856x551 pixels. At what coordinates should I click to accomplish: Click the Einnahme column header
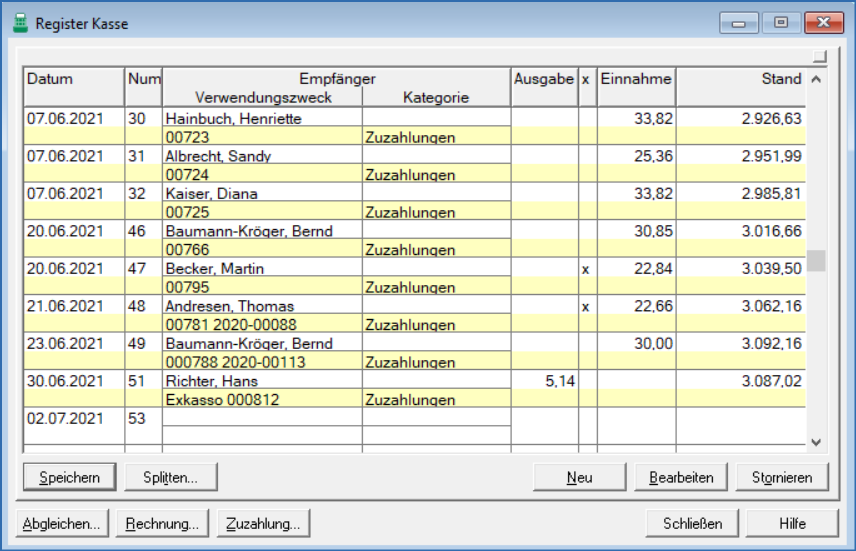[637, 87]
